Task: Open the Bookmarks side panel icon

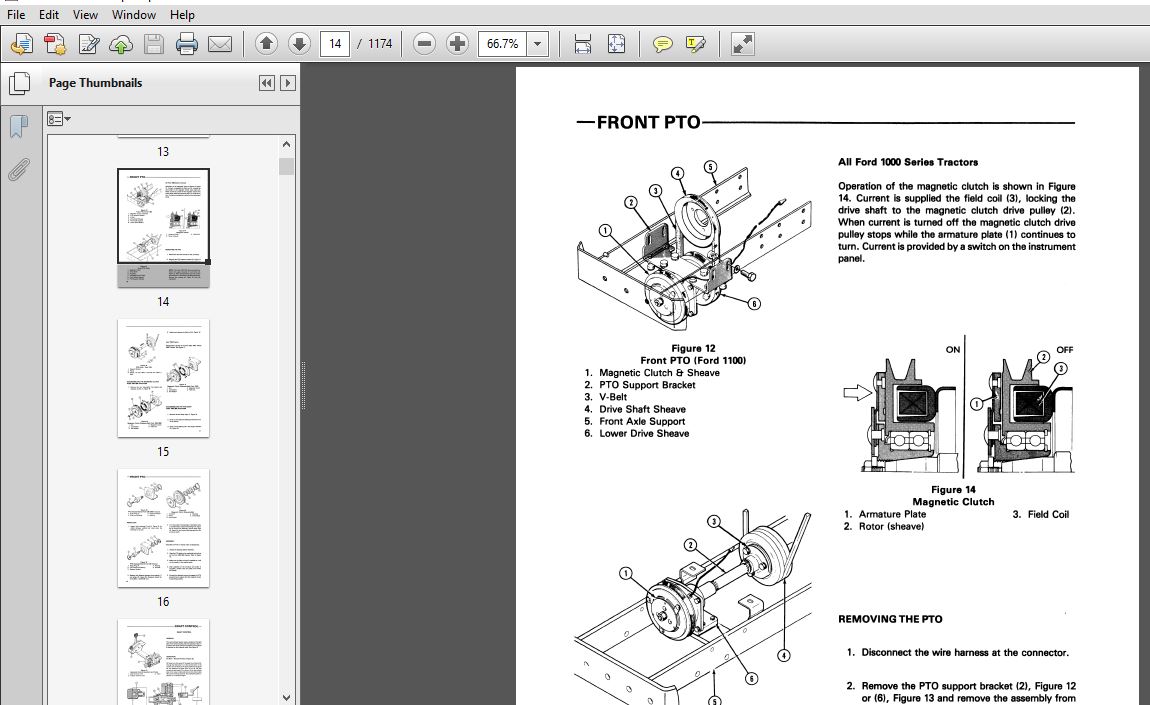Action: click(19, 126)
